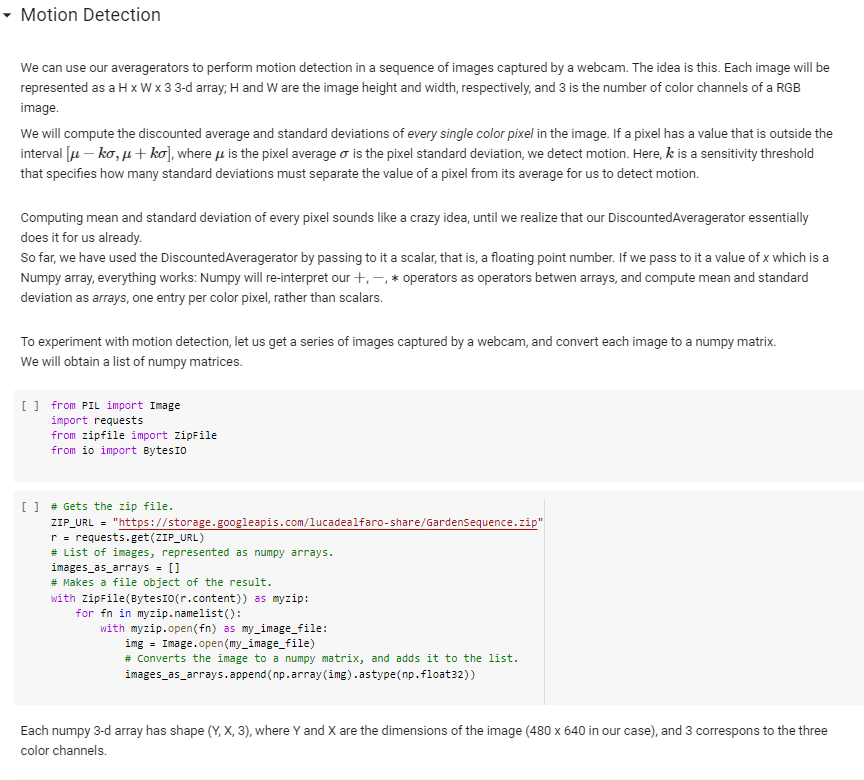Click the 'img = Image.open(my_image_file)' line

220,643
